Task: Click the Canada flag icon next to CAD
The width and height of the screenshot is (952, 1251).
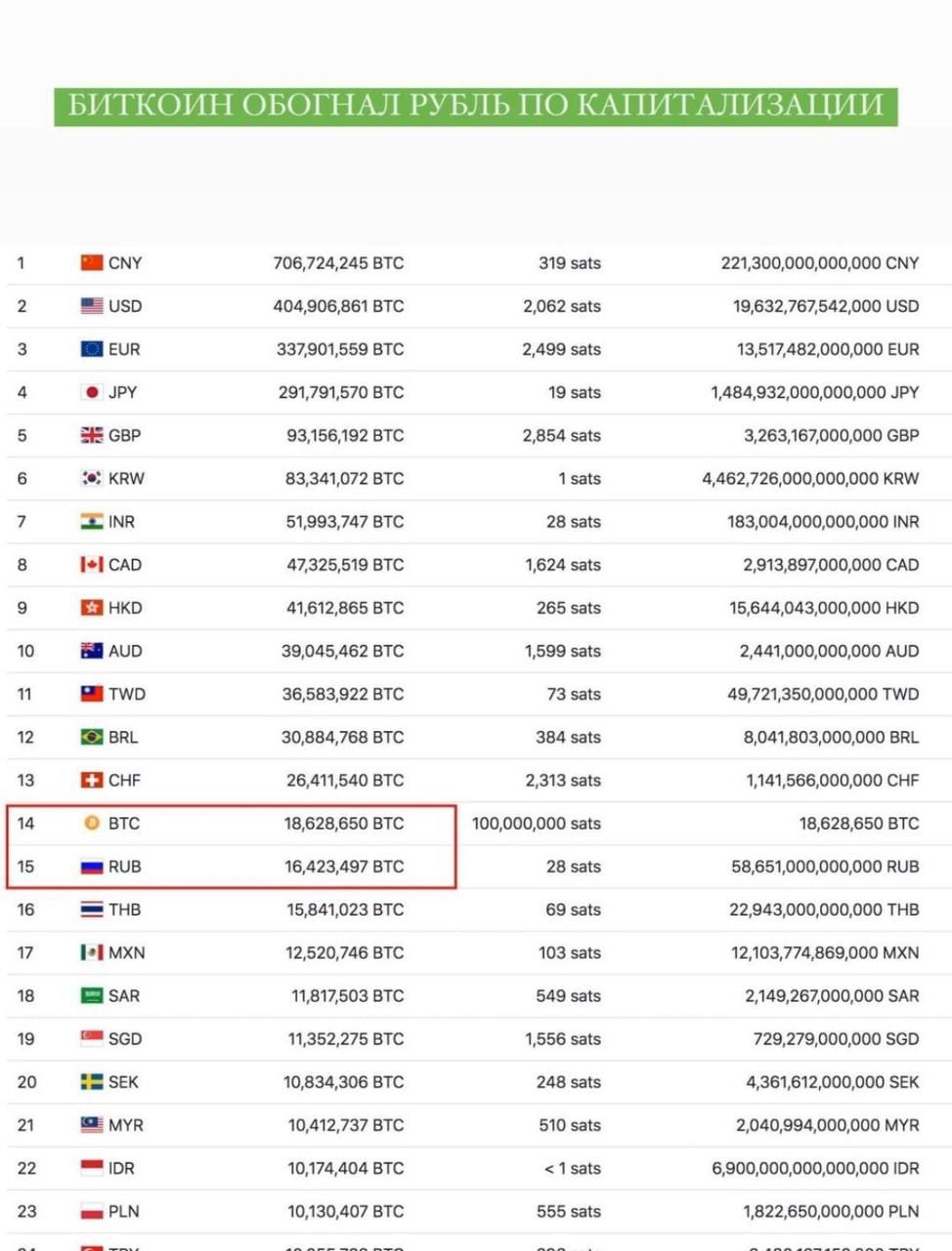Action: click(92, 564)
